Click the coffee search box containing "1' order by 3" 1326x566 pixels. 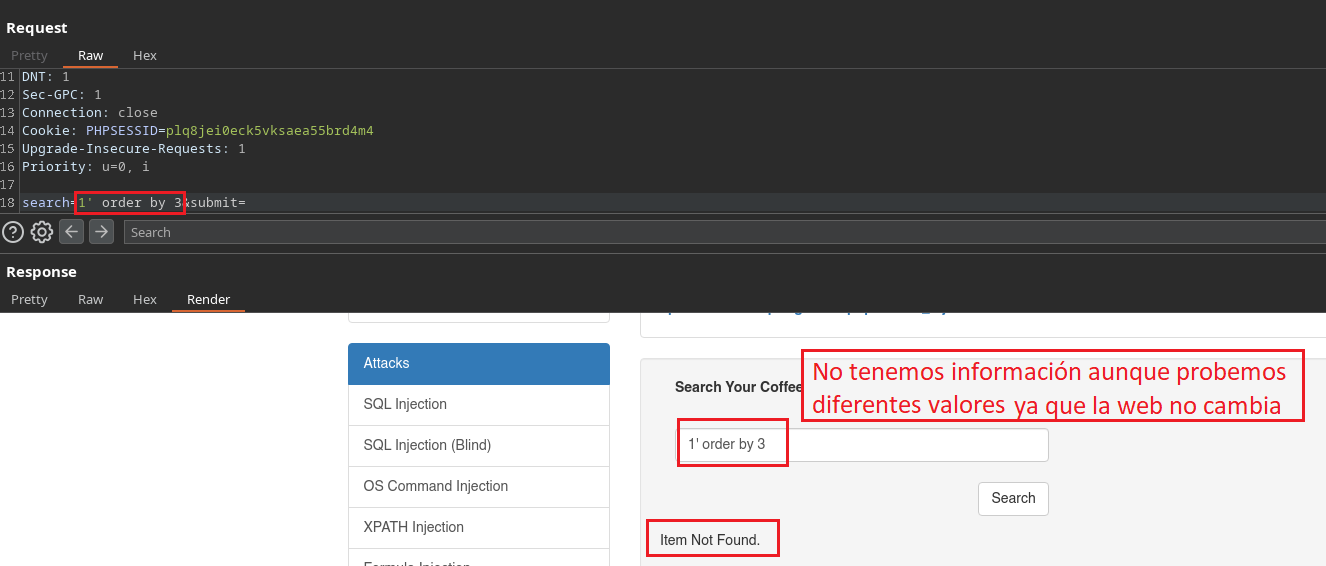point(864,444)
